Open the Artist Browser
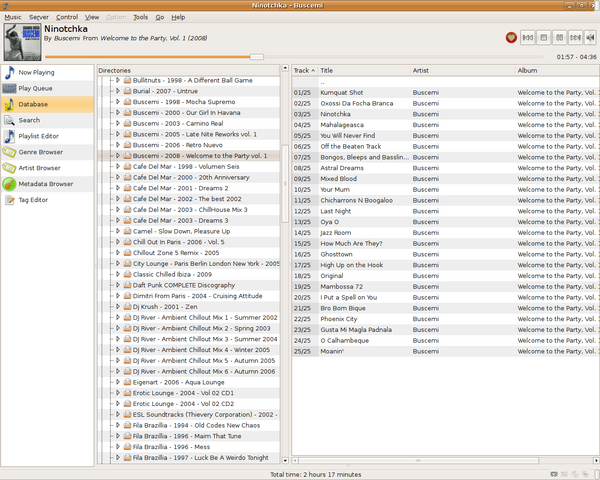Image resolution: width=600 pixels, height=480 pixels. (x=47, y=168)
